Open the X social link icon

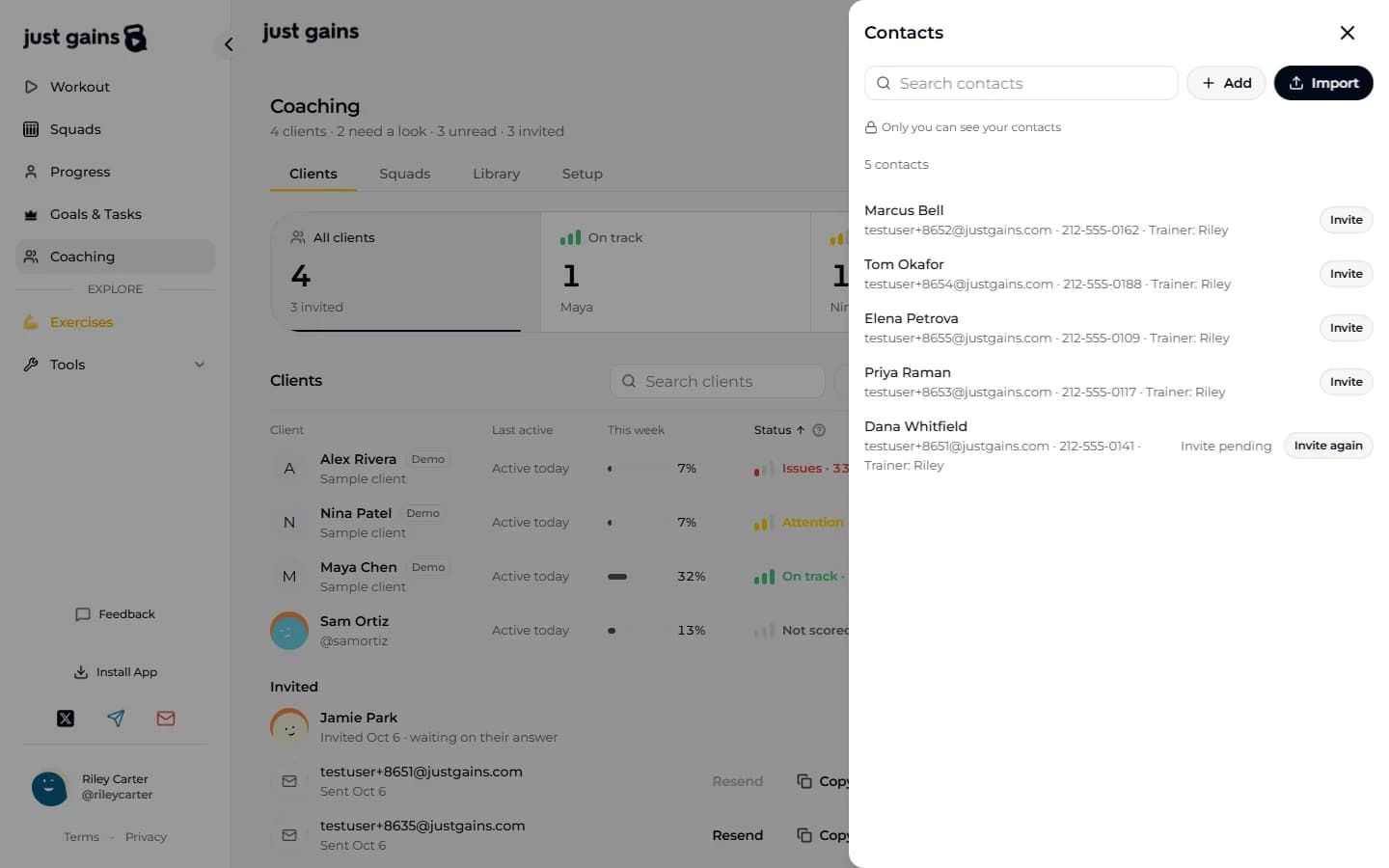(x=66, y=719)
